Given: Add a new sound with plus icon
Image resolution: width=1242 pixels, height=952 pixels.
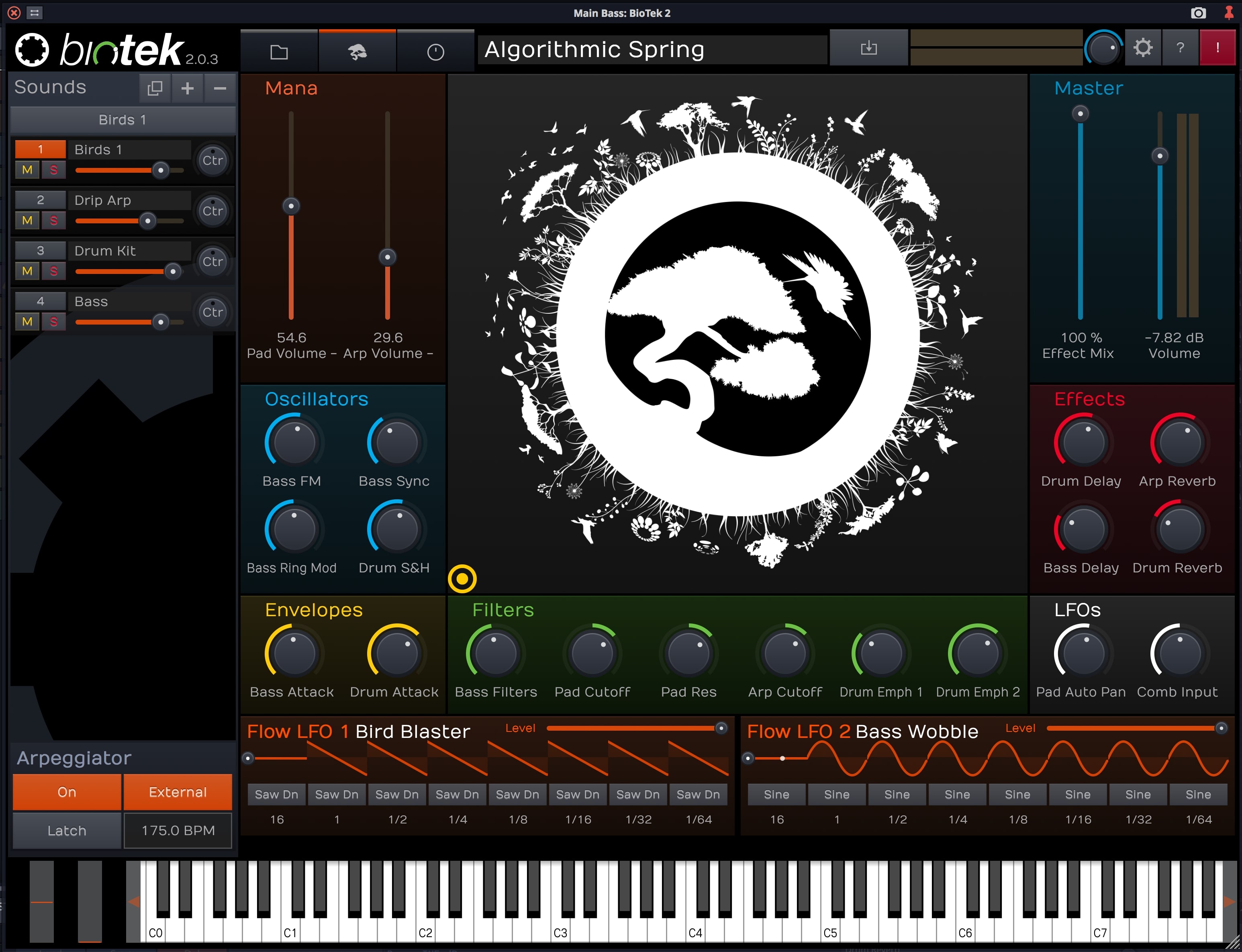Looking at the screenshot, I should click(188, 88).
